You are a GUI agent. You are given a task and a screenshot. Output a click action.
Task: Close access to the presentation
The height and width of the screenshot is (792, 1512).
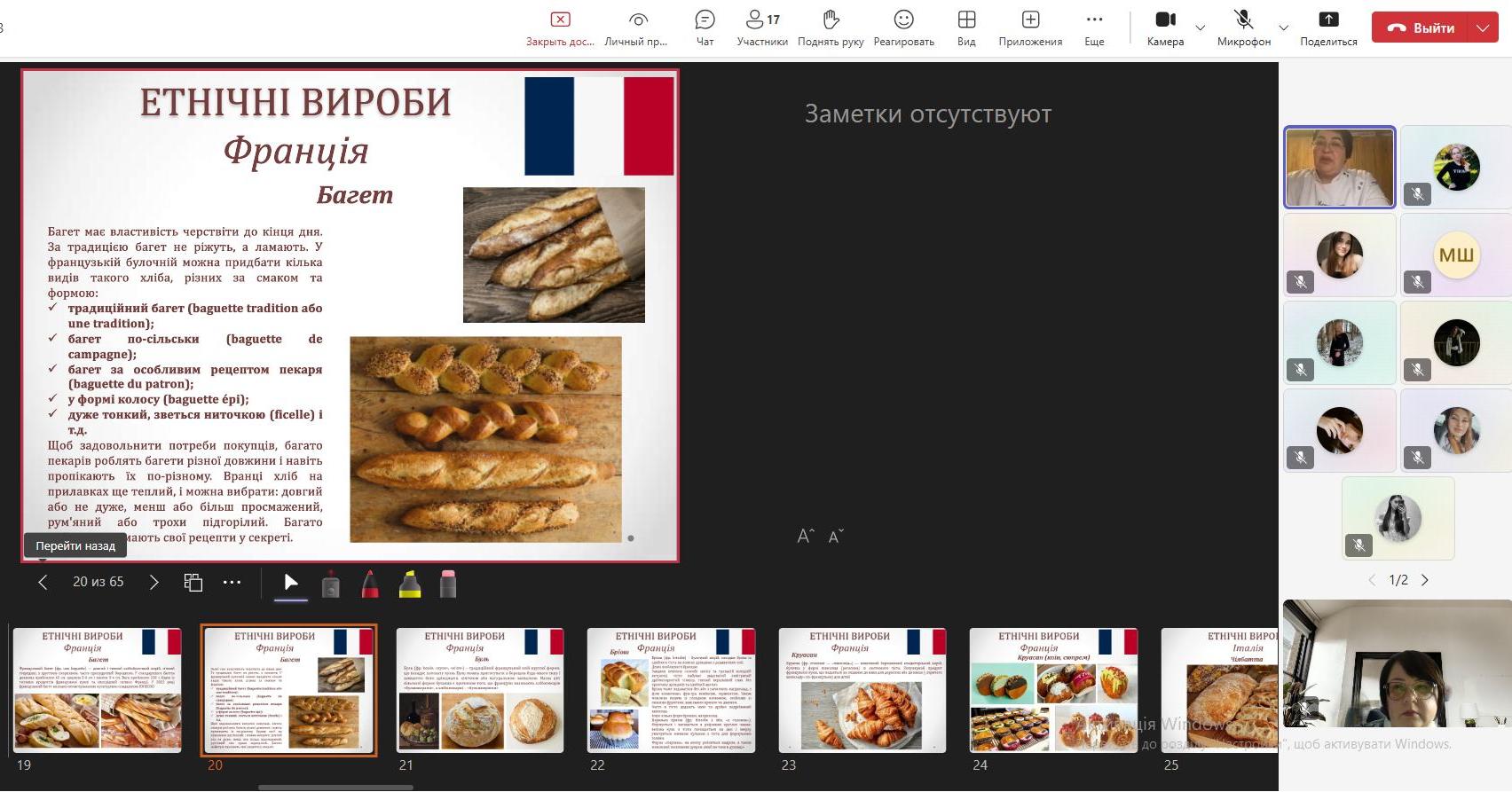coord(560,28)
